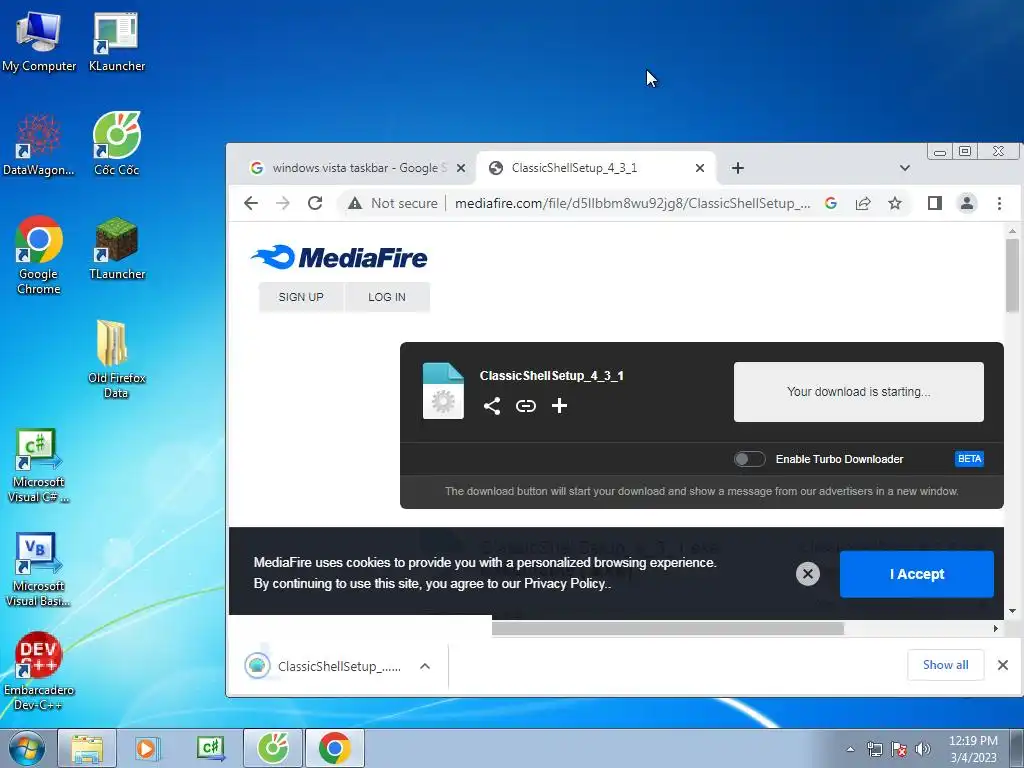Click the page vertical scrollbar thumb
The image size is (1024, 768).
point(1012,275)
